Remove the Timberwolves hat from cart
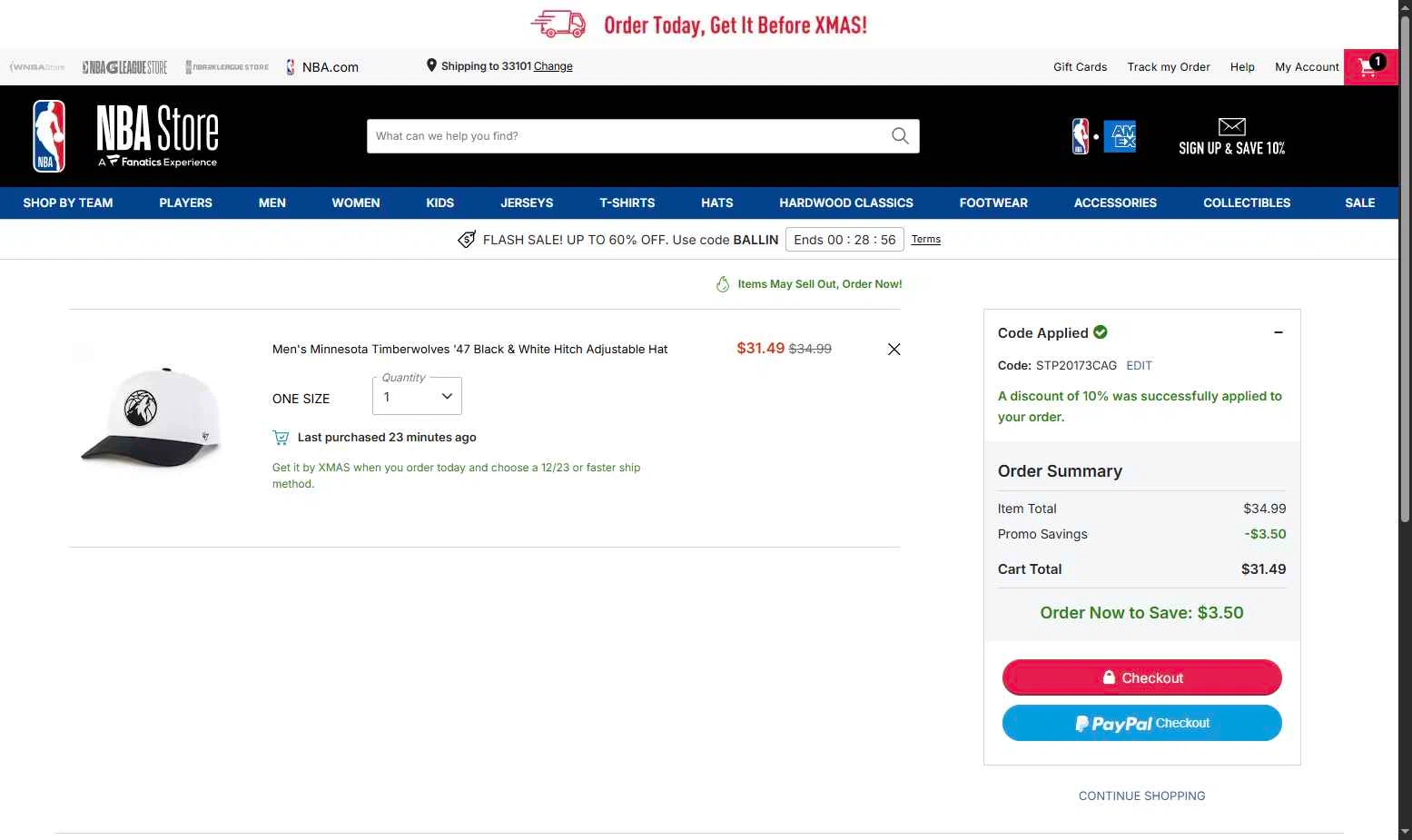 (x=894, y=349)
